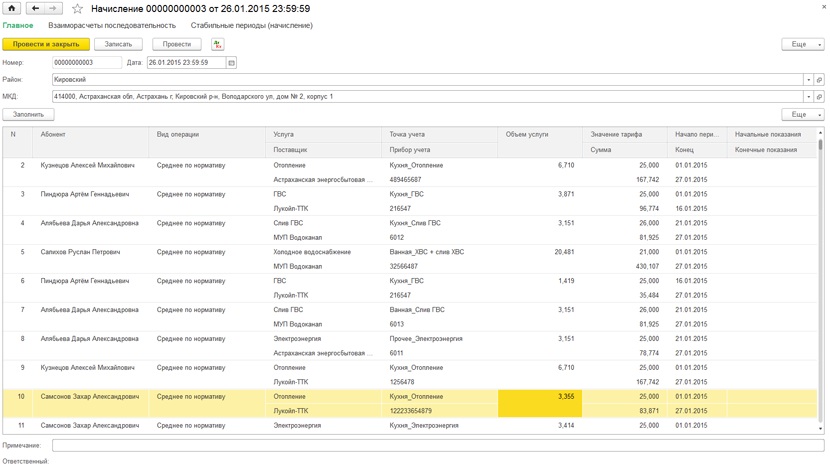Click the Заполнить button
Image resolution: width=830 pixels, height=470 pixels.
point(28,114)
